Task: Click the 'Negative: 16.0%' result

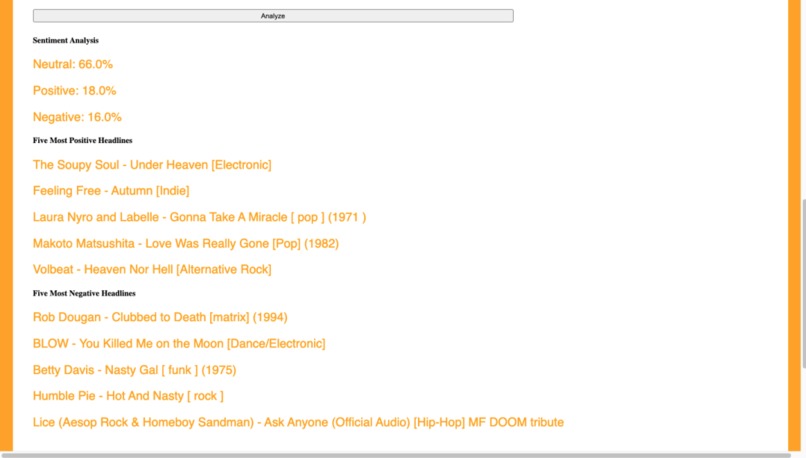Action: click(77, 117)
